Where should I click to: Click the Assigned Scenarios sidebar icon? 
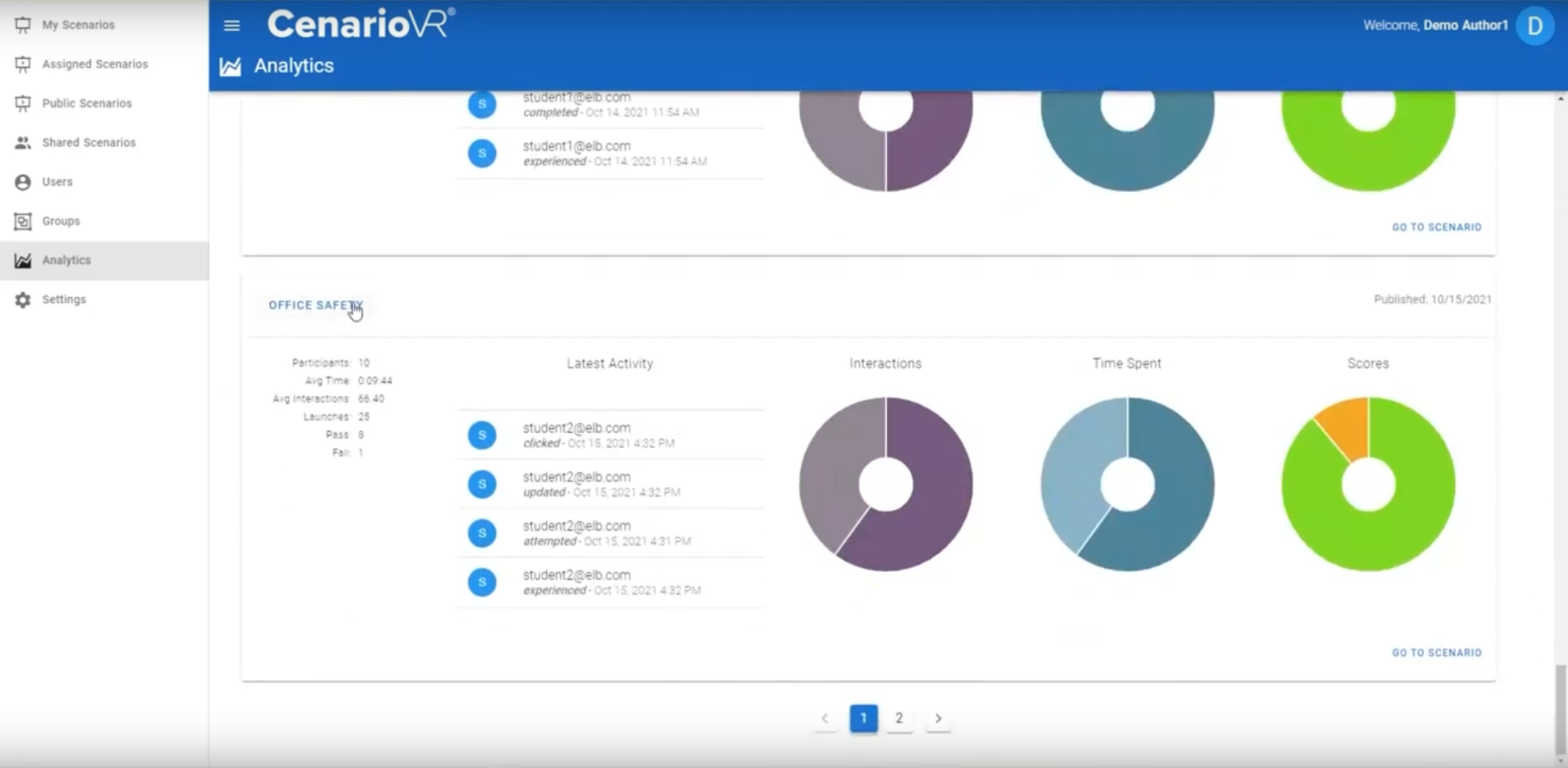click(23, 65)
